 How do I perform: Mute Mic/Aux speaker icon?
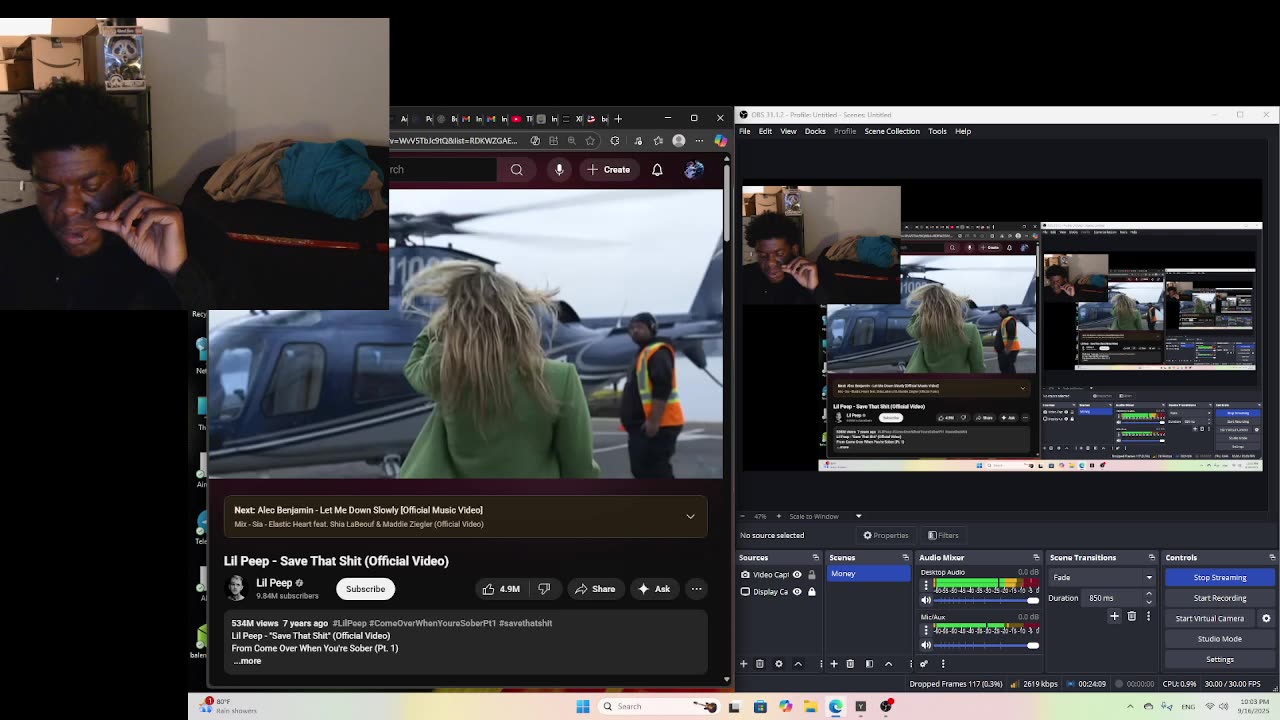tap(926, 645)
